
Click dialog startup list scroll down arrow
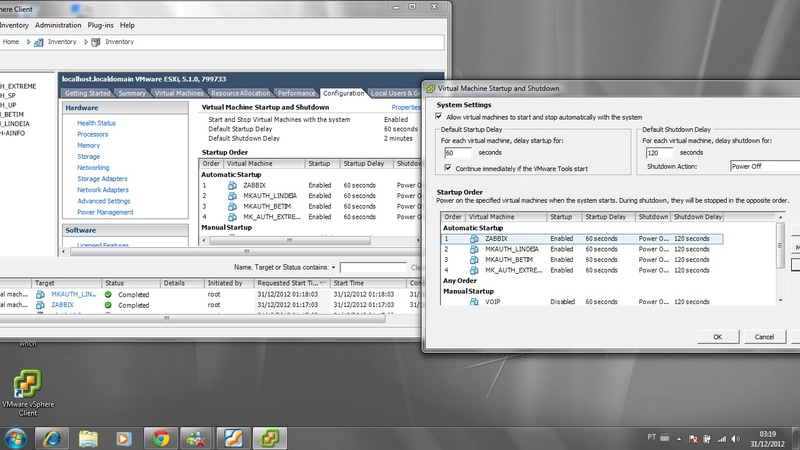pyautogui.click(x=780, y=301)
